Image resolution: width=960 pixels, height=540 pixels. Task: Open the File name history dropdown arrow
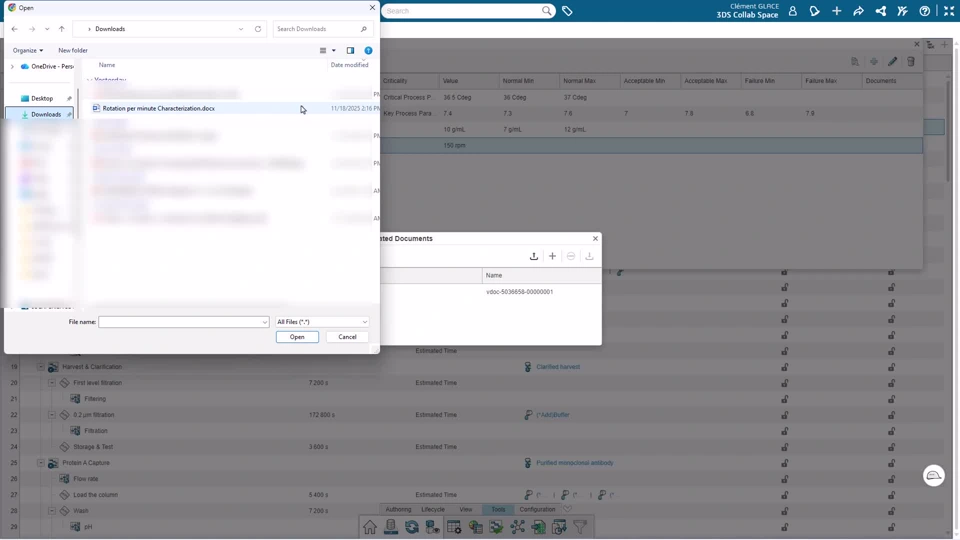point(264,322)
